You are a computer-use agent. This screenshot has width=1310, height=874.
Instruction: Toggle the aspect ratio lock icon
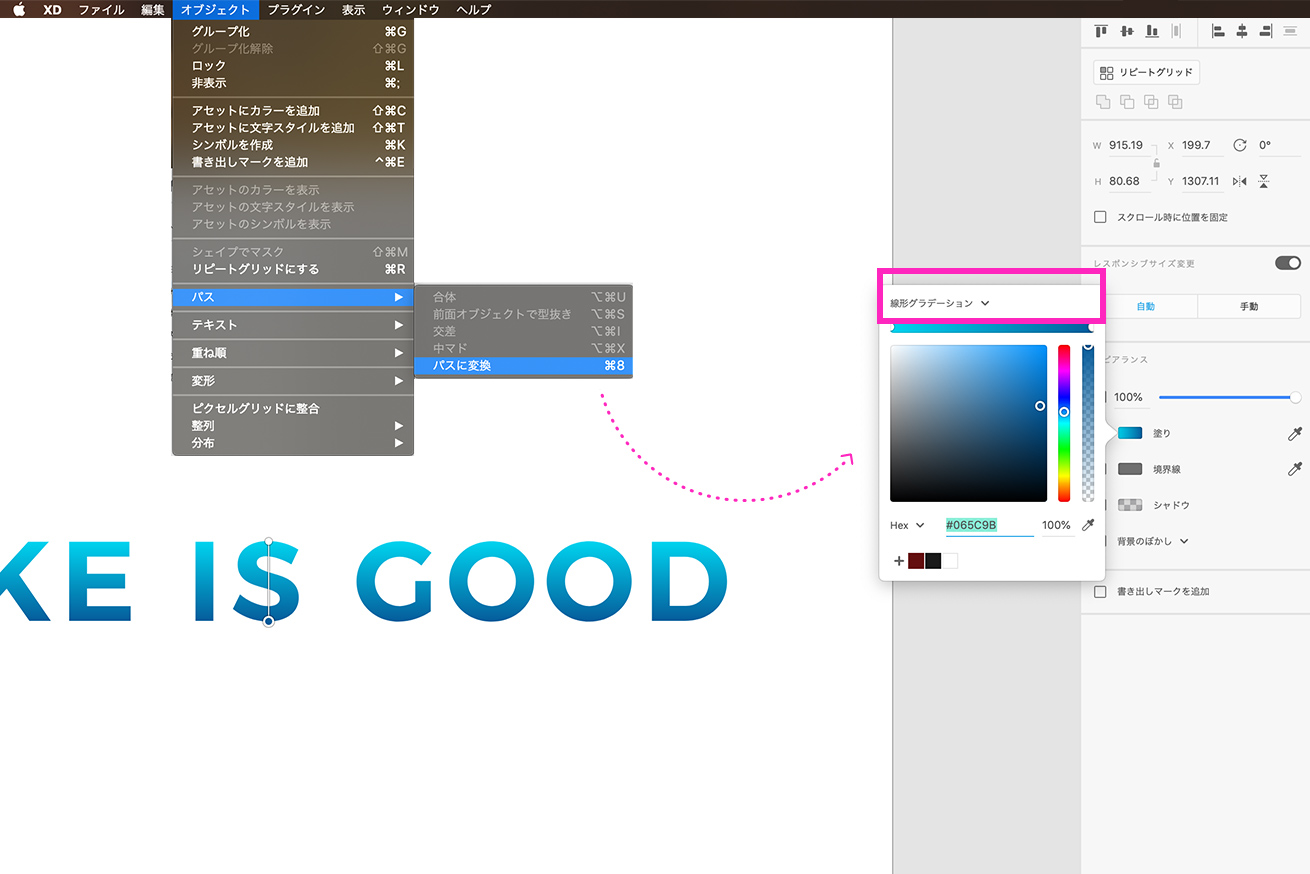[1156, 163]
